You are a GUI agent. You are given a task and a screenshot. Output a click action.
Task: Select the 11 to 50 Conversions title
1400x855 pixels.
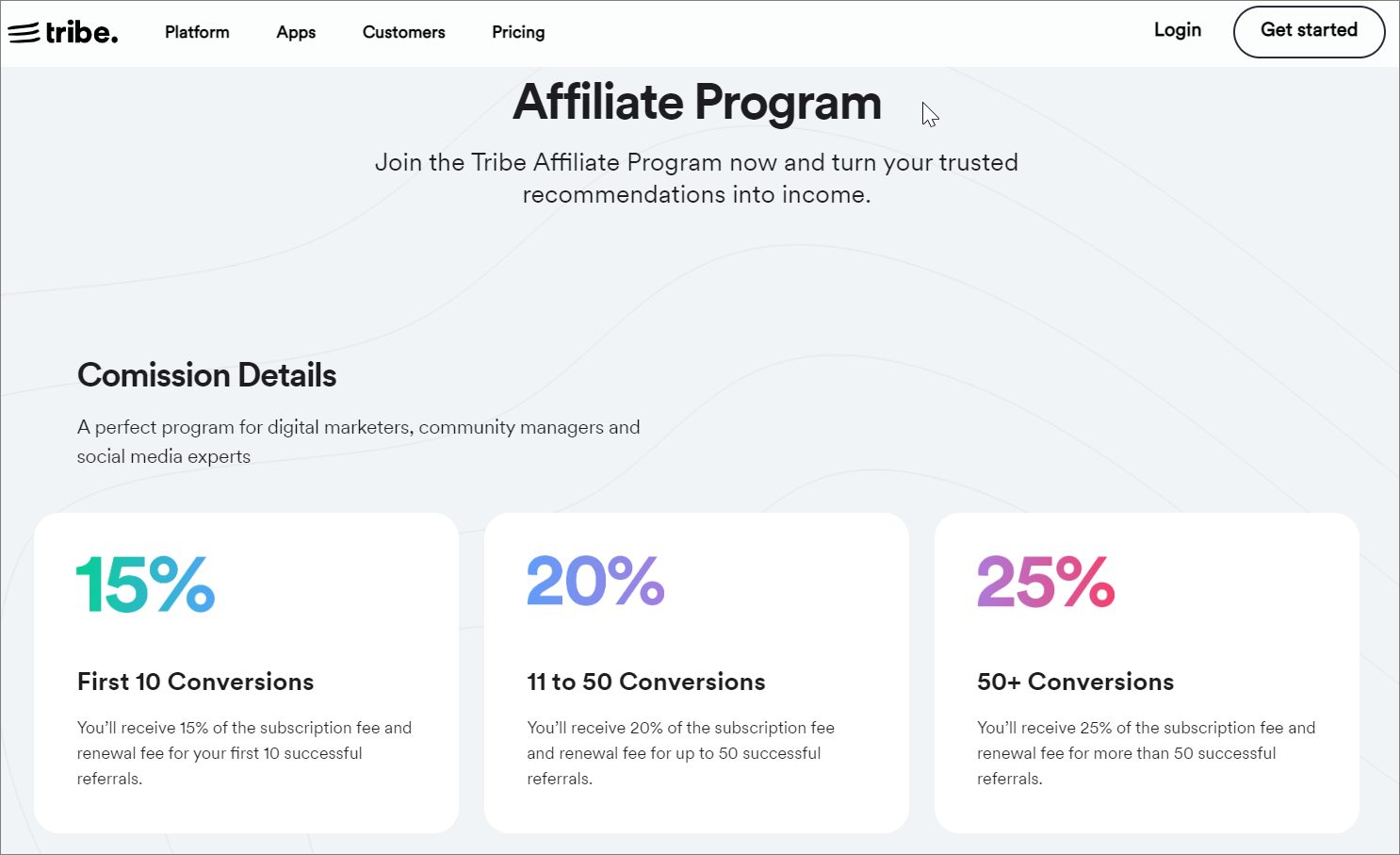click(x=646, y=682)
